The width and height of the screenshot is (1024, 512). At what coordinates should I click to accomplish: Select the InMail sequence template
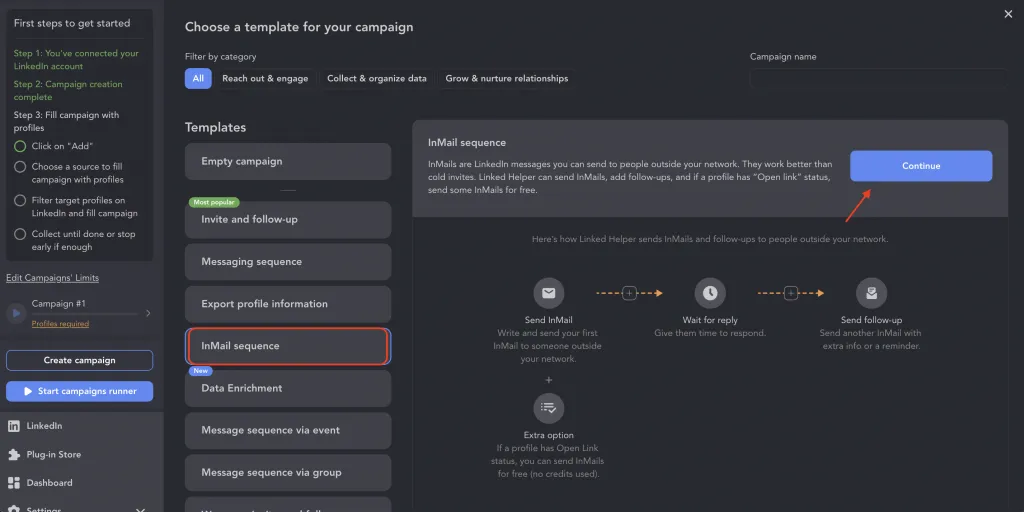[288, 346]
